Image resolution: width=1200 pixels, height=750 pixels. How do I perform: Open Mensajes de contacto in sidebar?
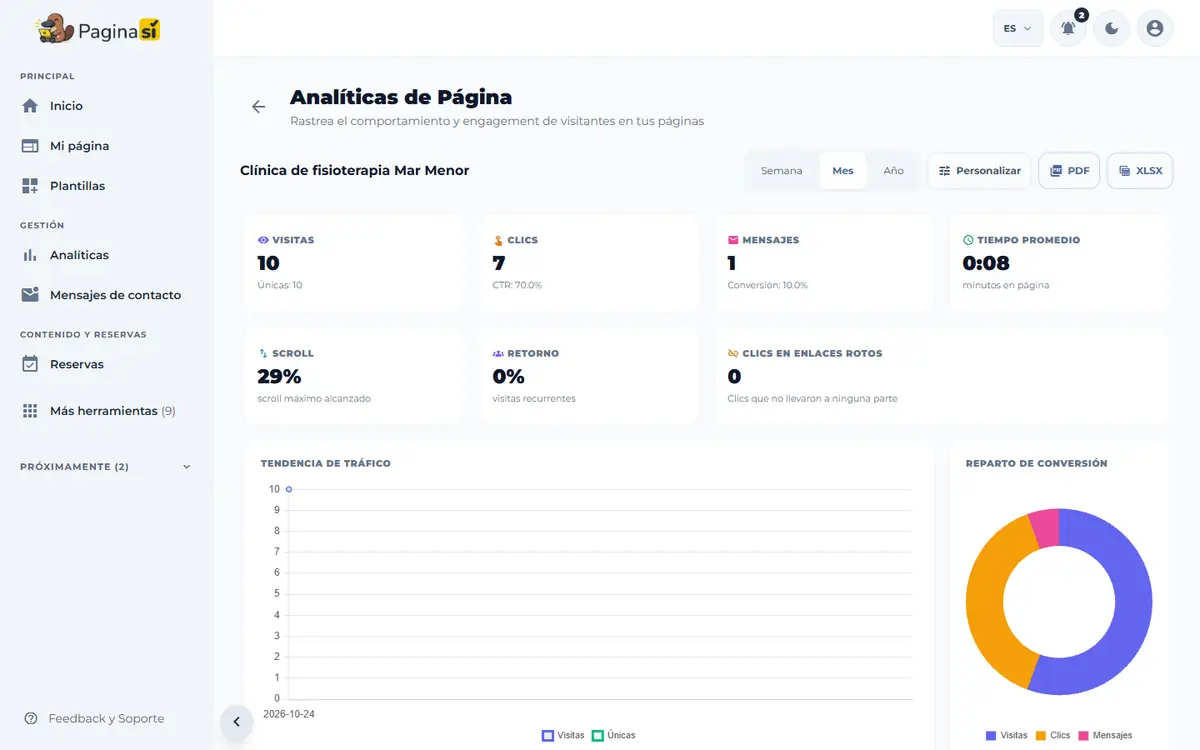click(106, 295)
